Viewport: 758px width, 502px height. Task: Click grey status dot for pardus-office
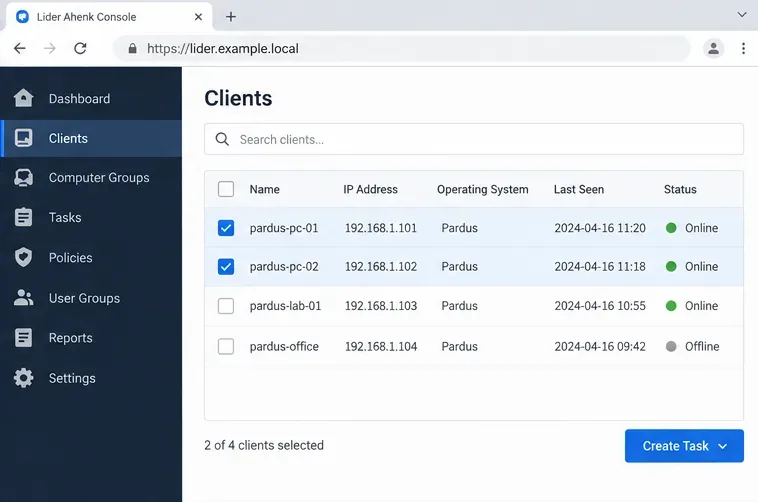click(671, 346)
